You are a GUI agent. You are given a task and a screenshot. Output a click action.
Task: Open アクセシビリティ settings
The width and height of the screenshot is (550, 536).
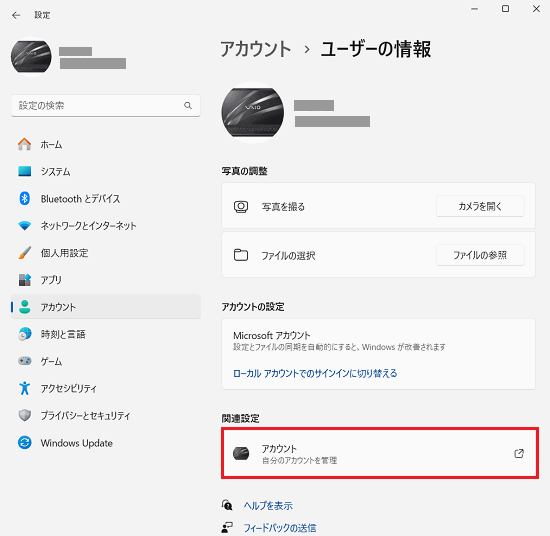[x=106, y=388]
